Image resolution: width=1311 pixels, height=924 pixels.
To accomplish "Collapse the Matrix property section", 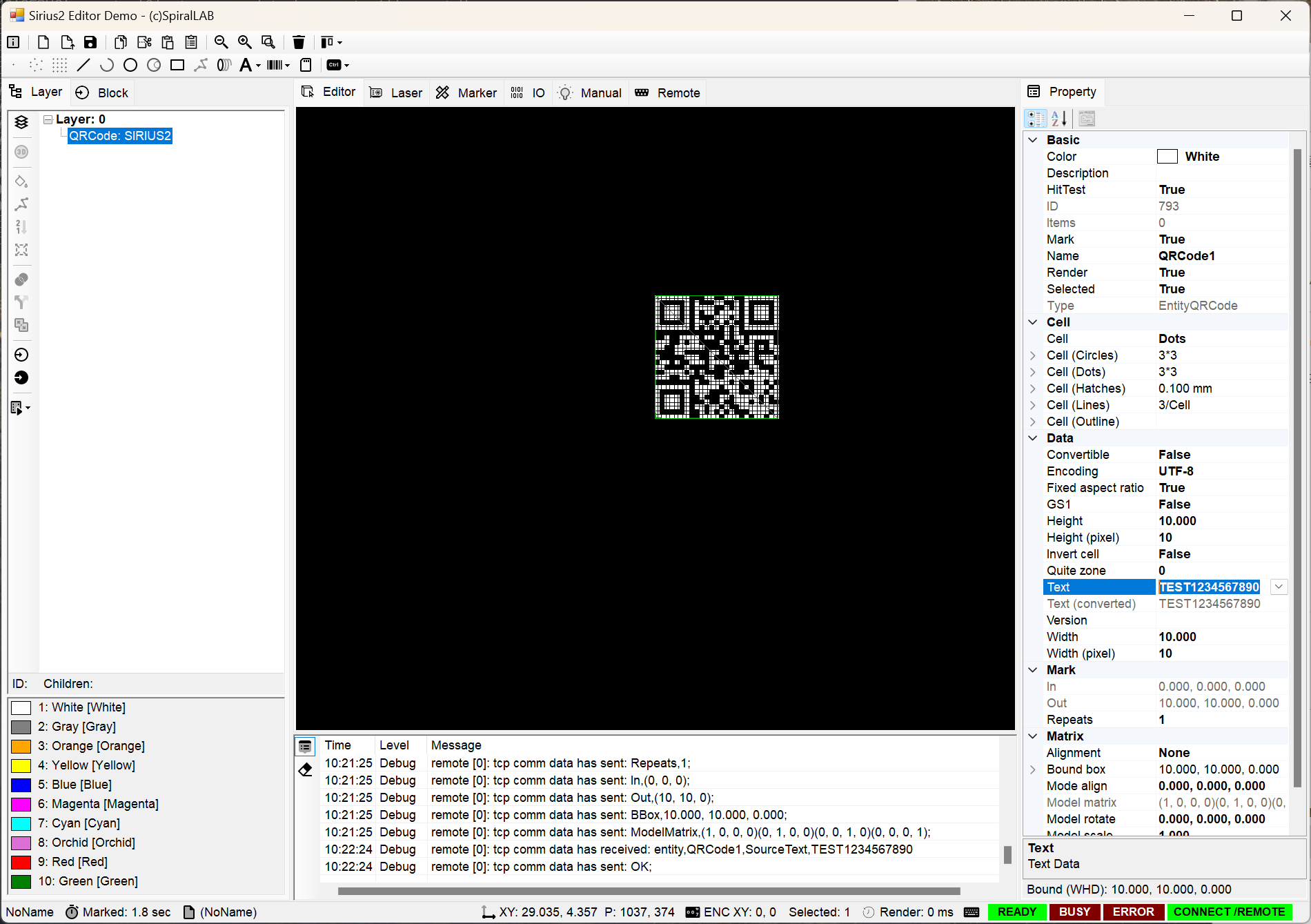I will tap(1033, 736).
